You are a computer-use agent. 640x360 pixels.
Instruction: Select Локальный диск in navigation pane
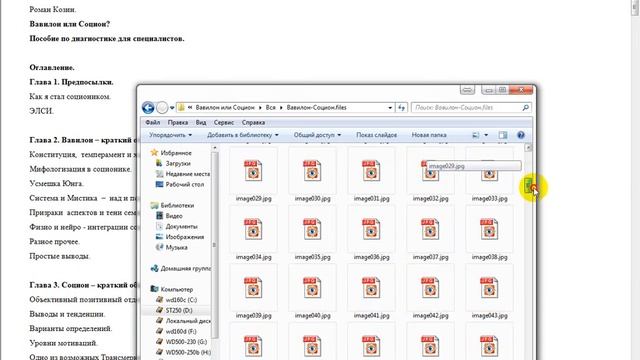pos(183,321)
